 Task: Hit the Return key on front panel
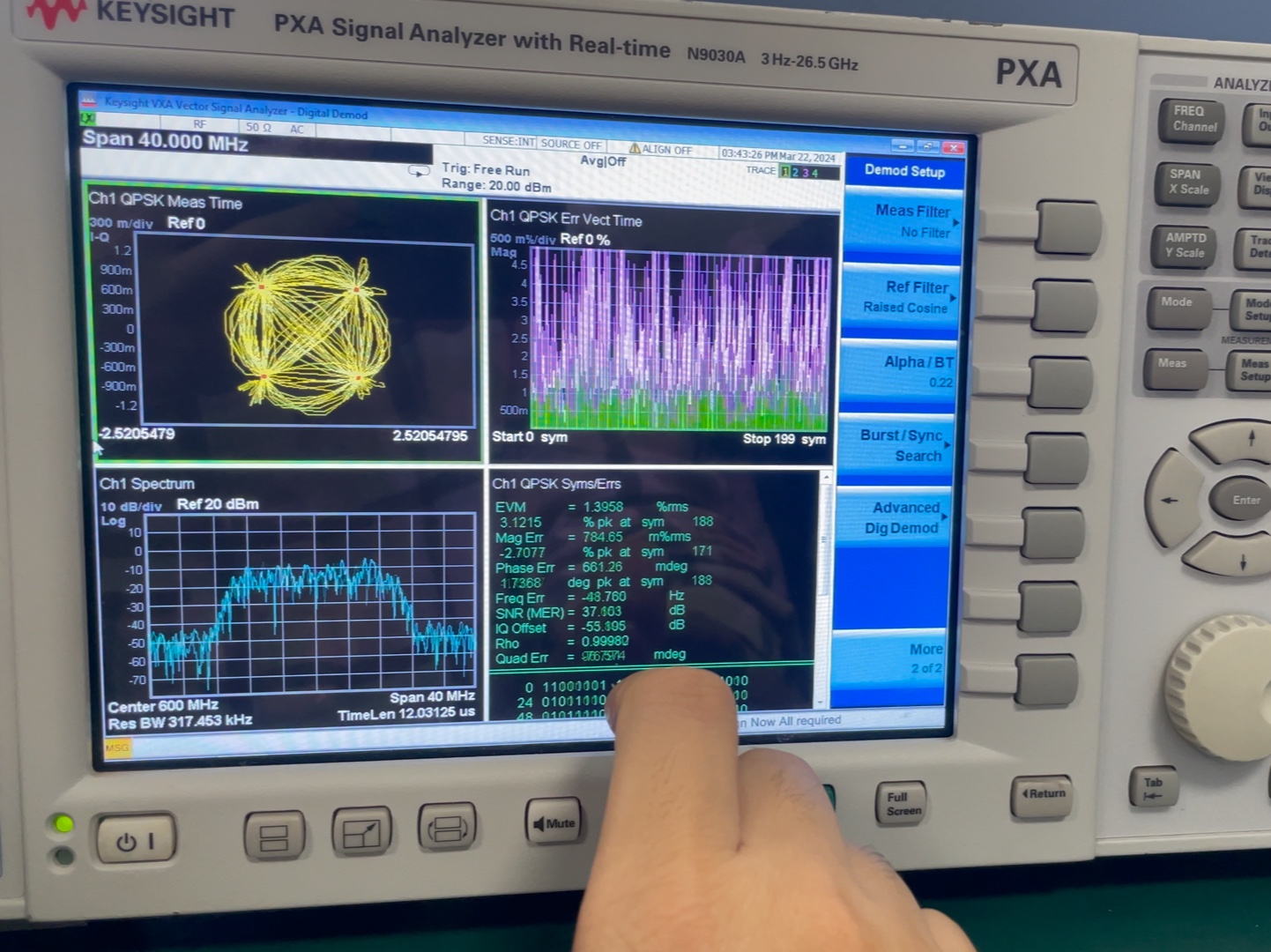[1042, 796]
